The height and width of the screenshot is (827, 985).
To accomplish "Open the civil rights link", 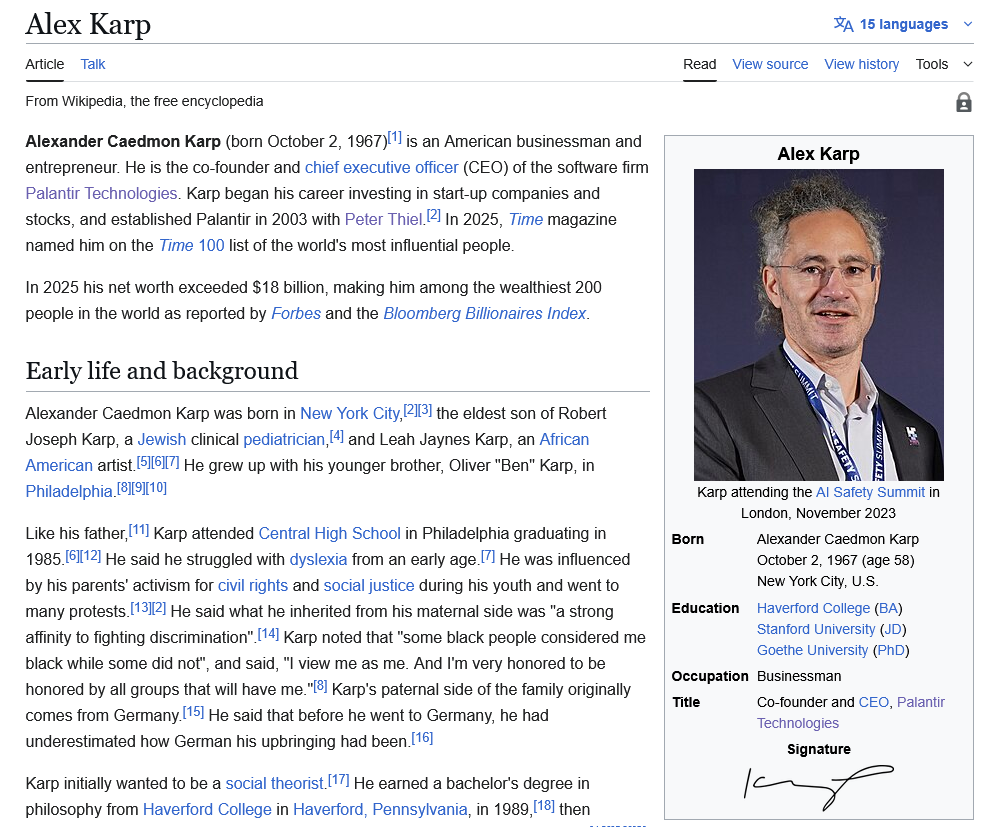I will pyautogui.click(x=253, y=586).
